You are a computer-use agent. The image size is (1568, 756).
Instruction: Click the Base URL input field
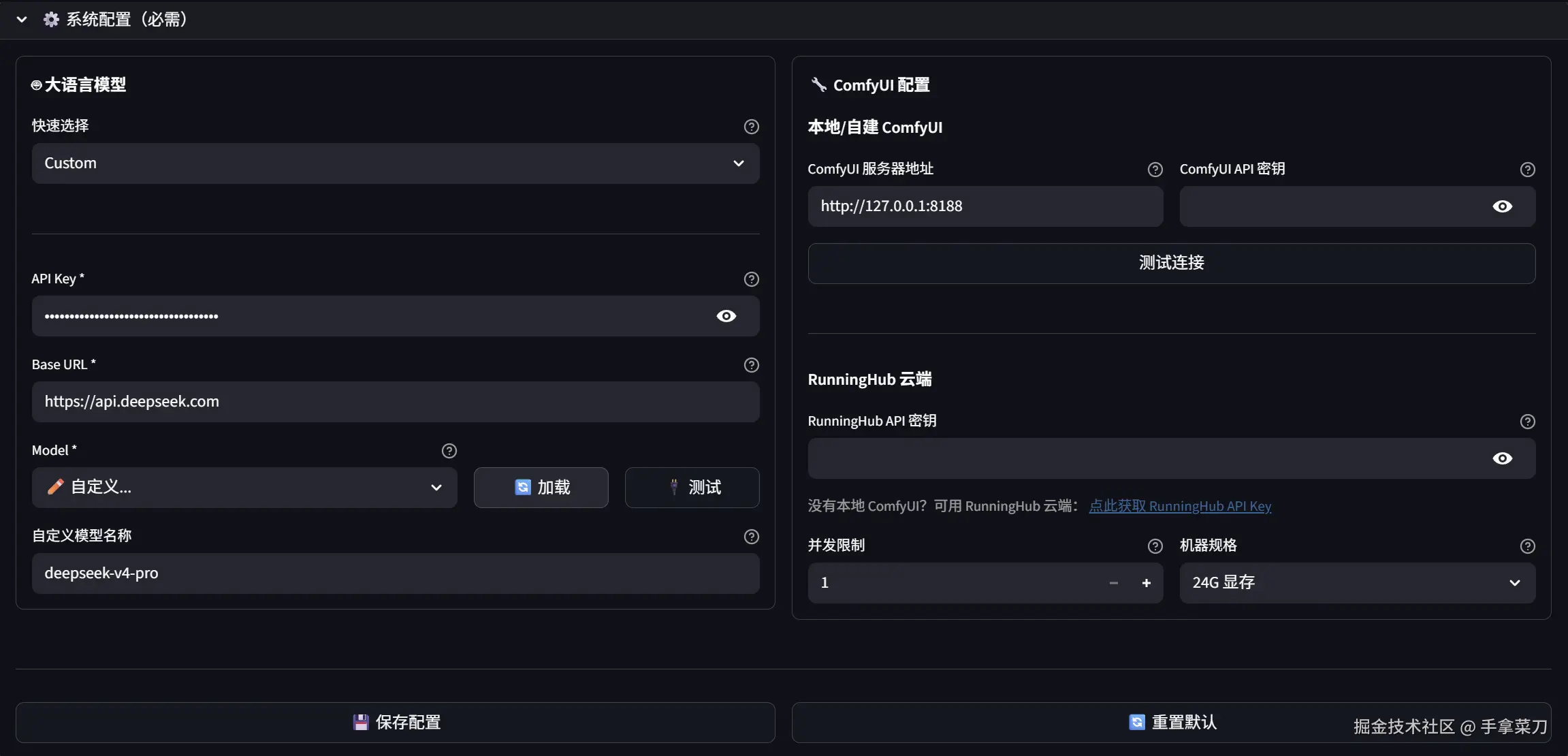[396, 402]
